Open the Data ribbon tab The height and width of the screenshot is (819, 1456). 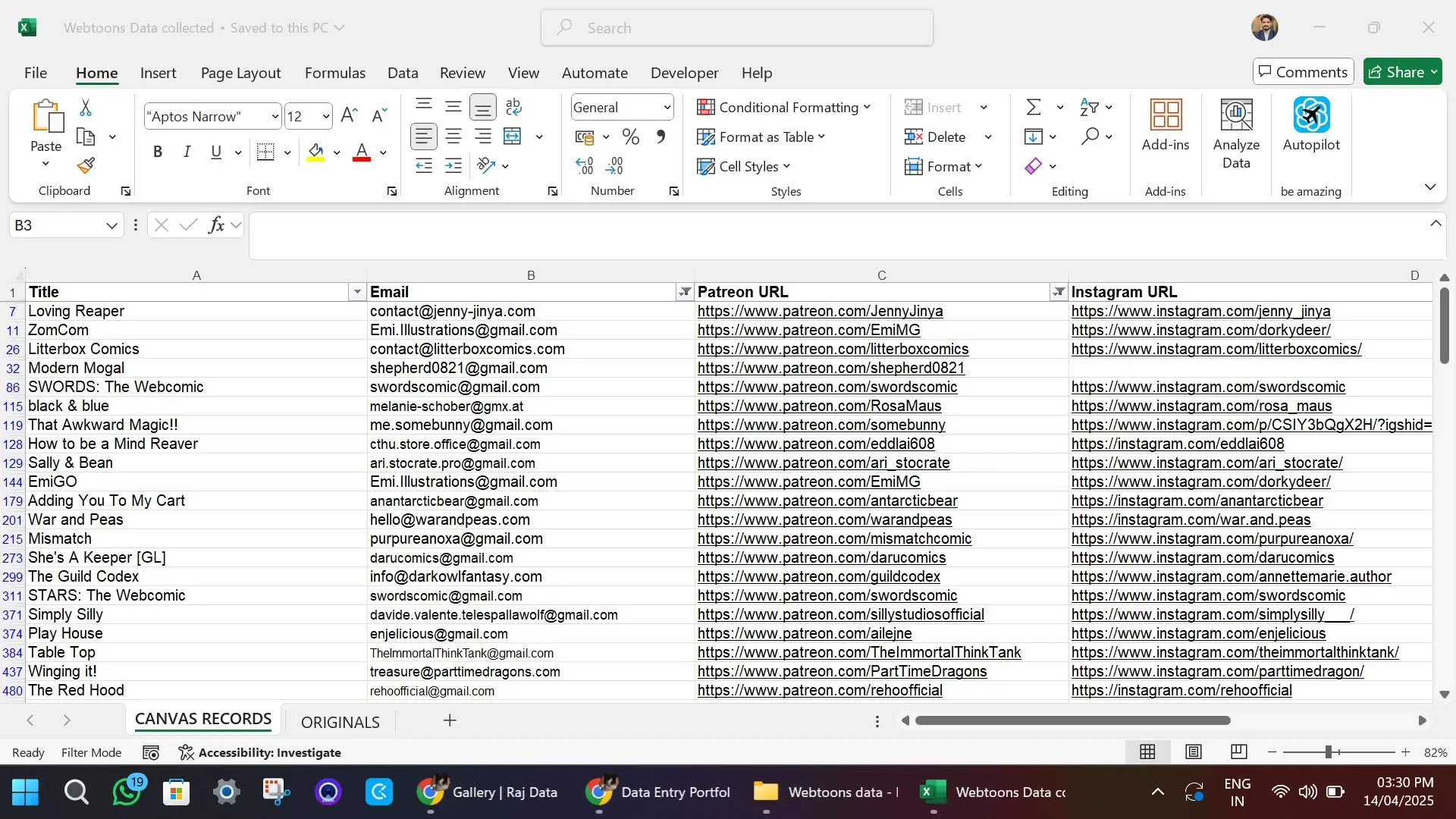click(x=403, y=73)
